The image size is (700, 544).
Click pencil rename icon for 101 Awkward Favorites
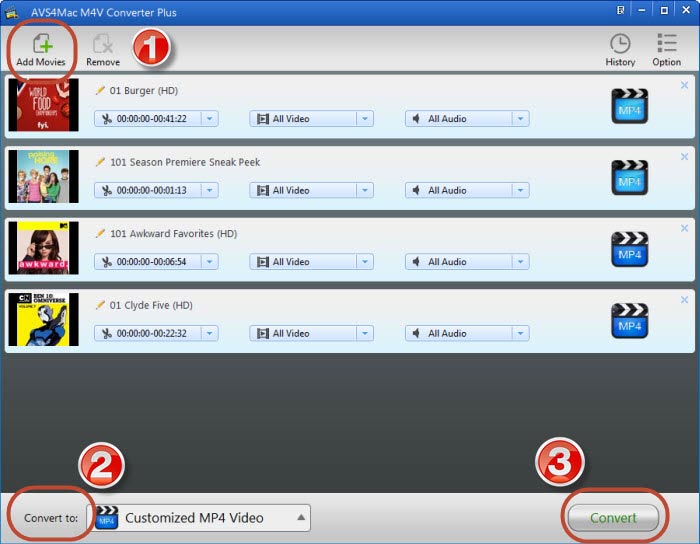100,233
